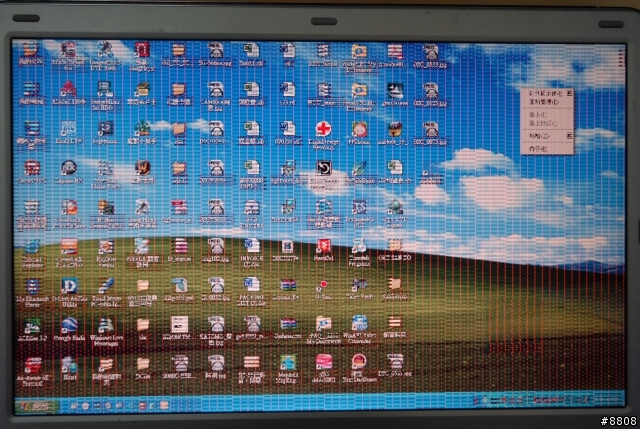Click the green Start button

tap(38, 406)
